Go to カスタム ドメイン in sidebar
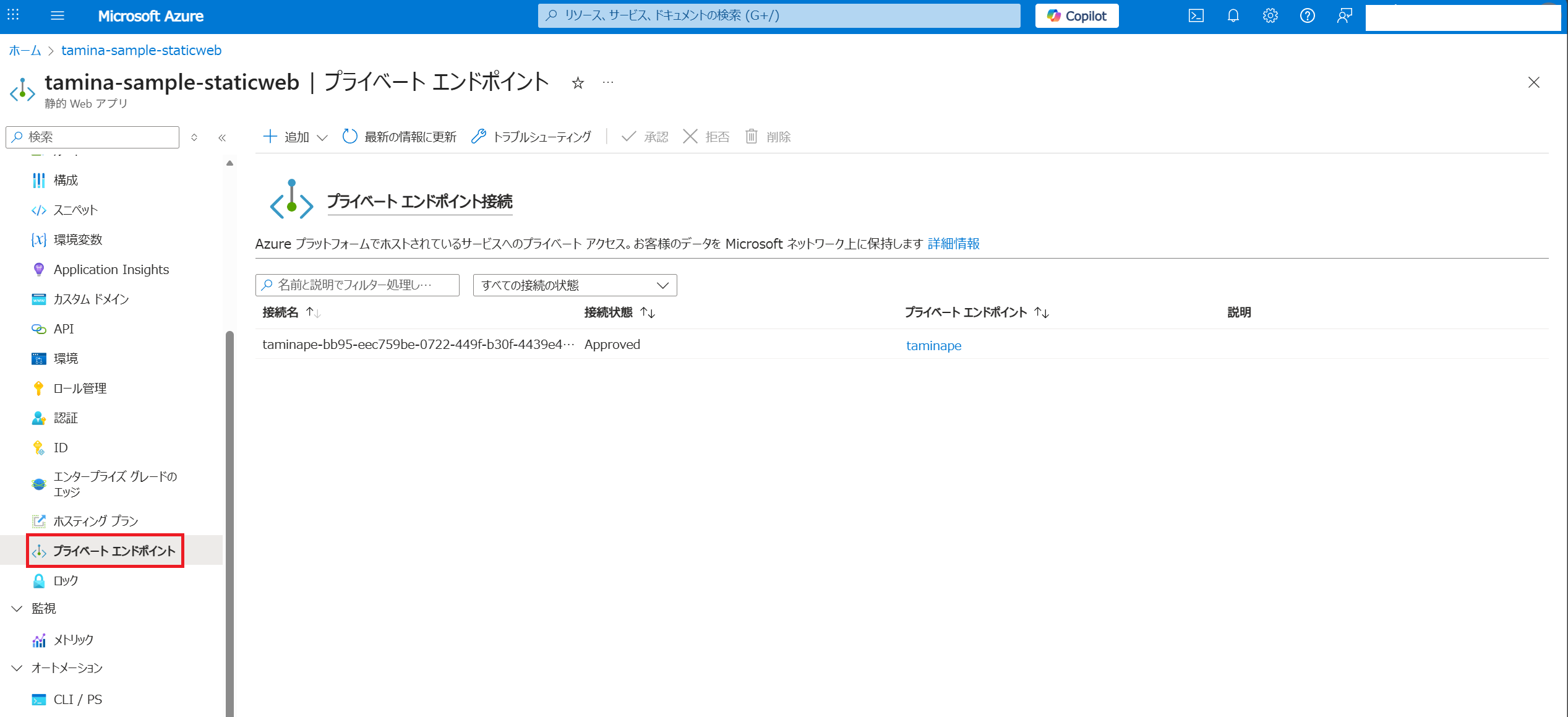The height and width of the screenshot is (717, 1568). coord(91,299)
